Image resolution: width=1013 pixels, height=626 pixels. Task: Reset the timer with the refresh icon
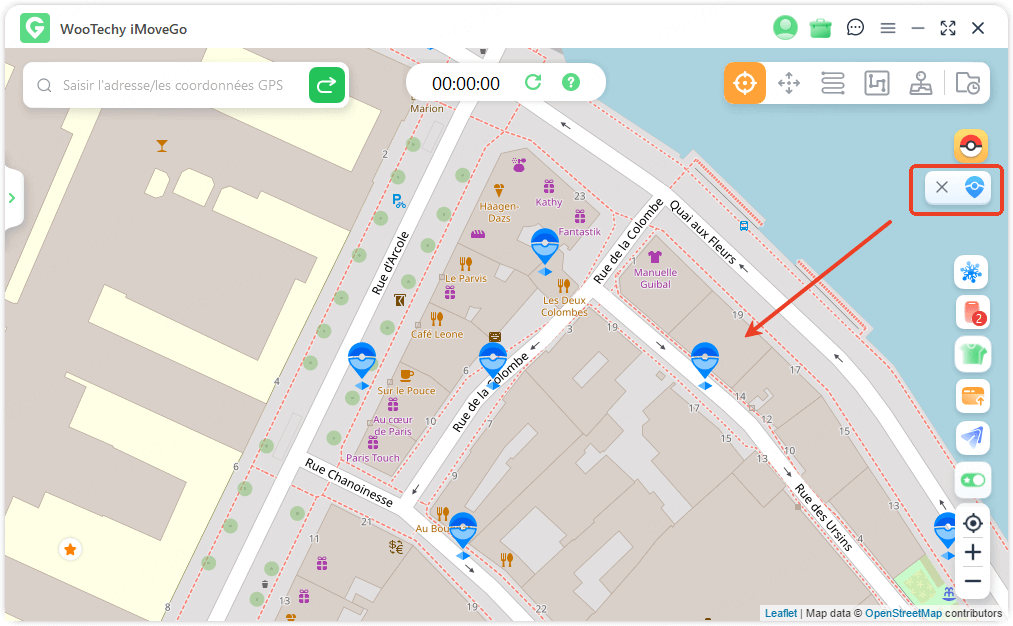[x=533, y=83]
